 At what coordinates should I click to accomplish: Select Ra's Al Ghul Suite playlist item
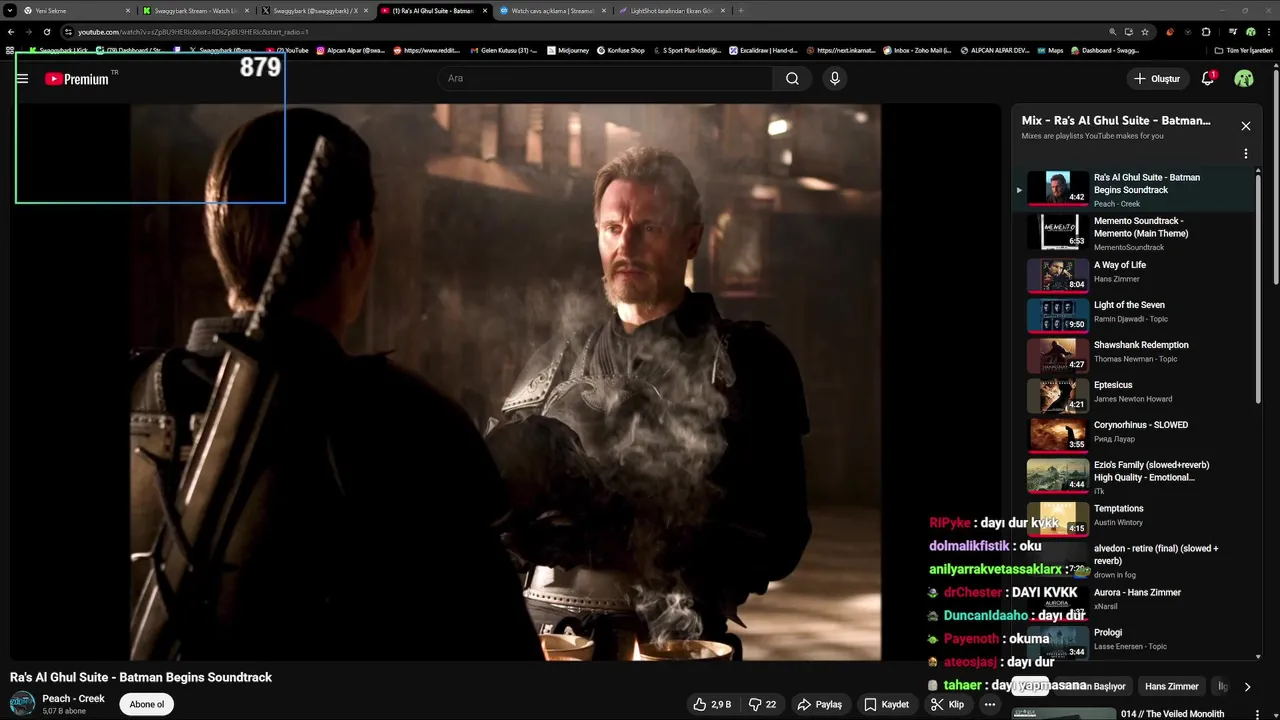click(1134, 190)
